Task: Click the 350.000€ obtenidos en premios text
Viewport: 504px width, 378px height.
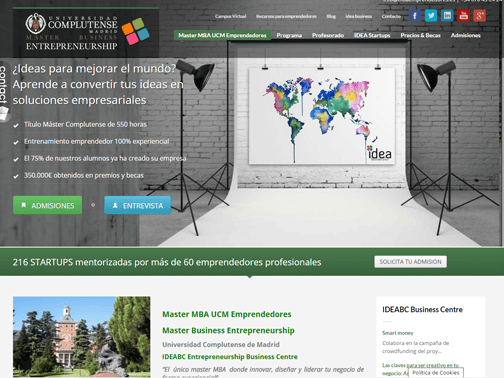Action: (84, 175)
